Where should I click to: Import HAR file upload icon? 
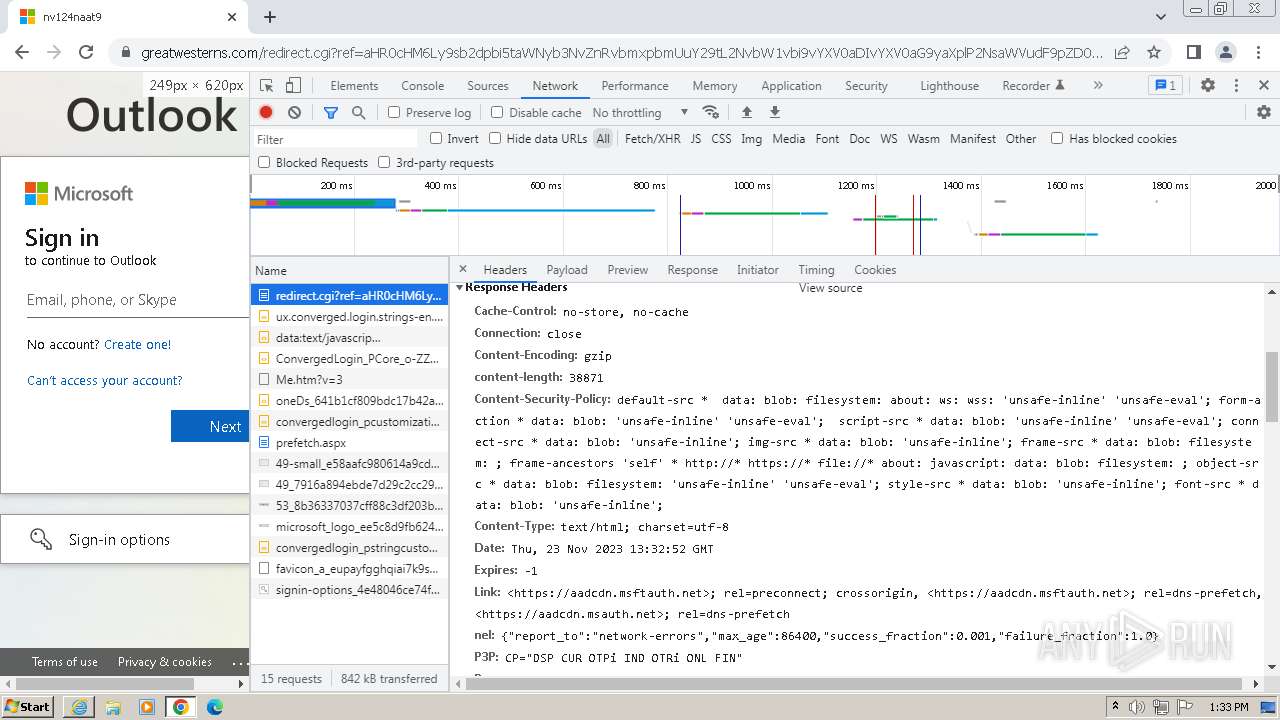pos(746,112)
